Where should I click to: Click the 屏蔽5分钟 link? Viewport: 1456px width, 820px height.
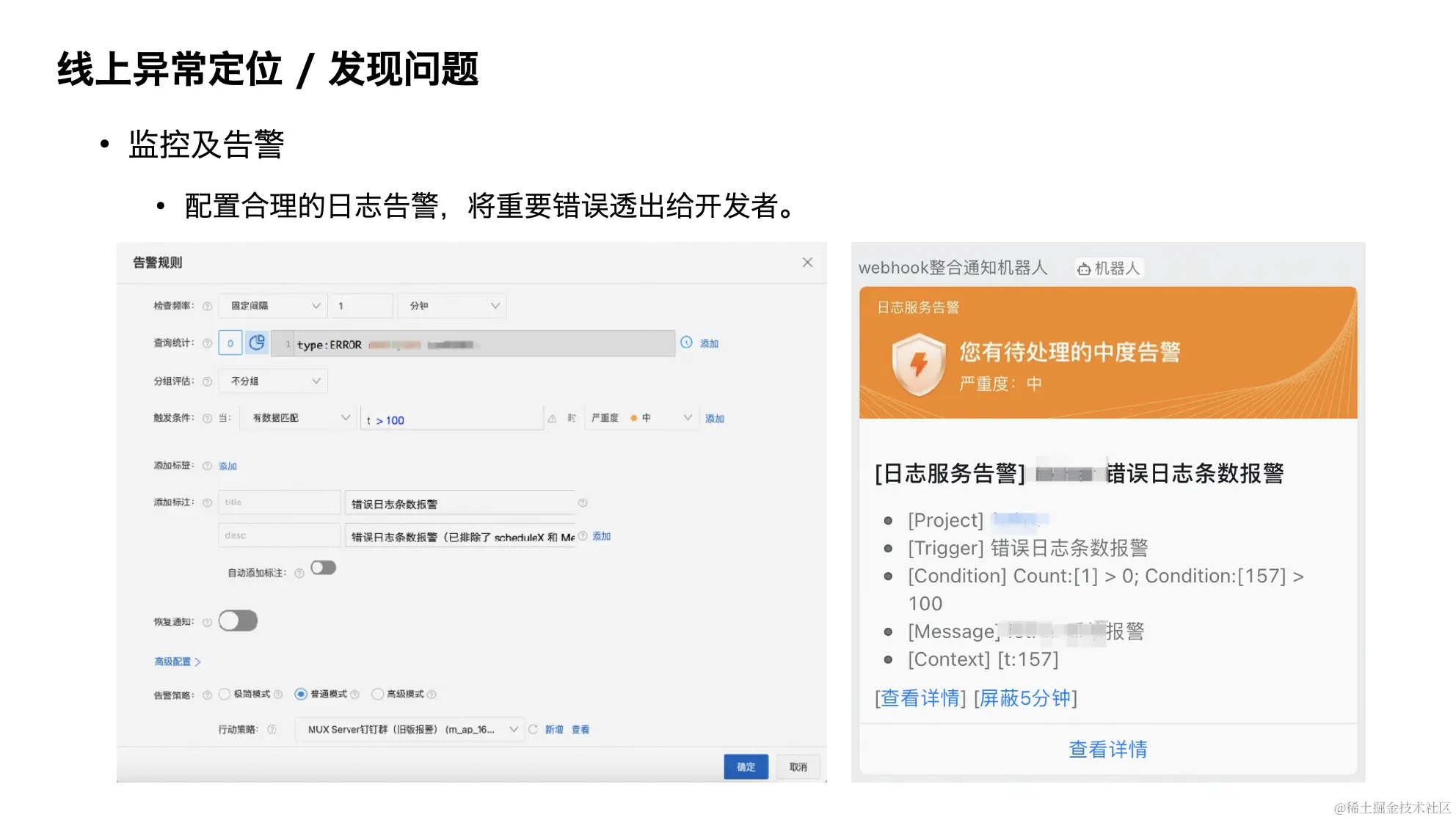pos(1025,698)
